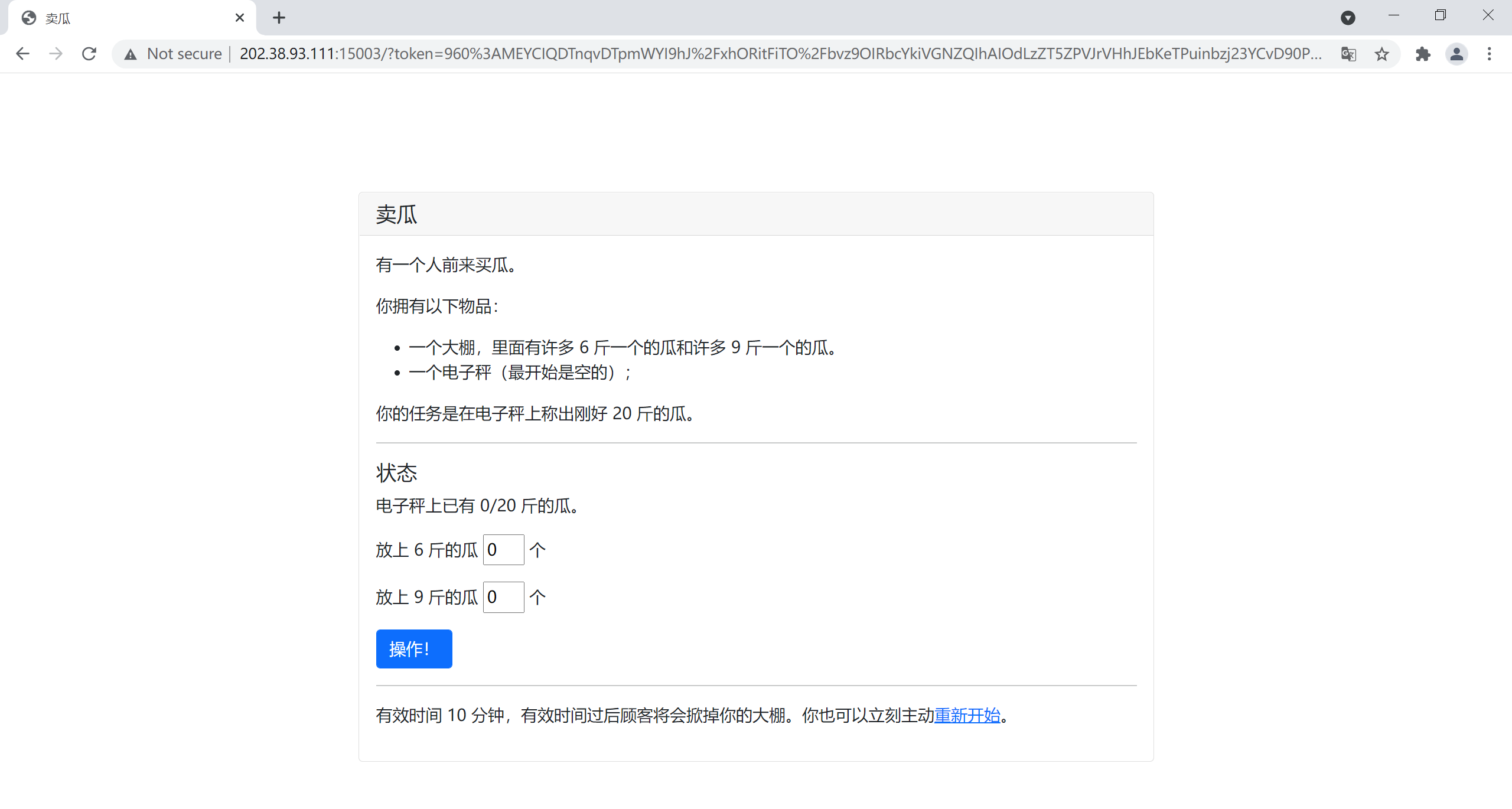The image size is (1512, 809).
Task: Click the 有效时间 10 分钟 notice text
Action: (694, 715)
